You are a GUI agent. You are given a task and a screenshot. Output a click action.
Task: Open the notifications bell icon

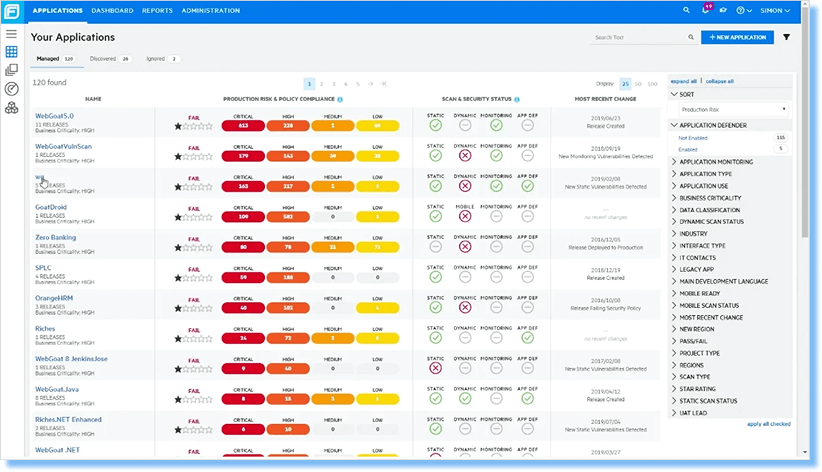(x=705, y=10)
